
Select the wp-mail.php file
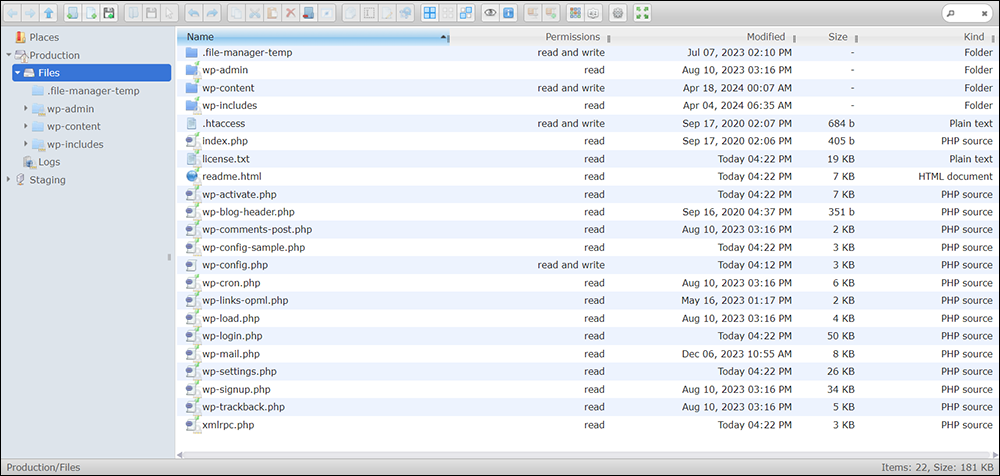pyautogui.click(x=588, y=353)
